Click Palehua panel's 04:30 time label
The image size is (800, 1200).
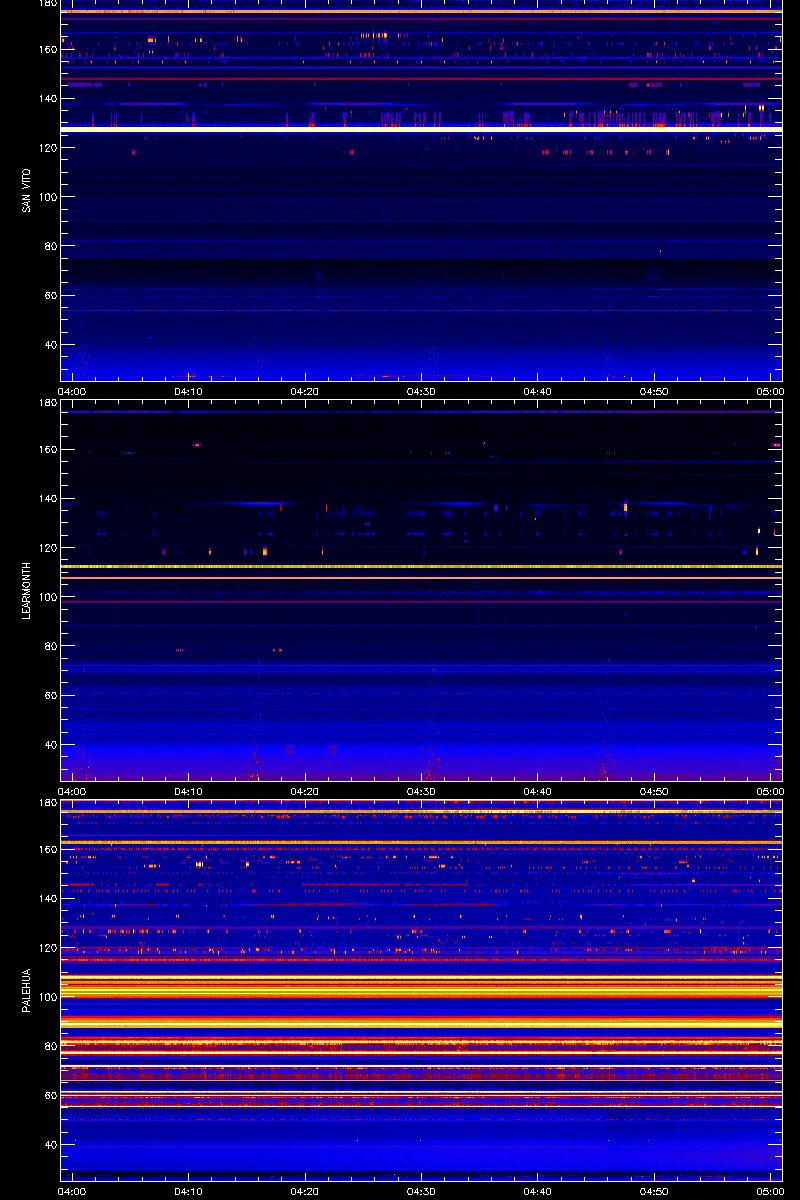tap(421, 1191)
